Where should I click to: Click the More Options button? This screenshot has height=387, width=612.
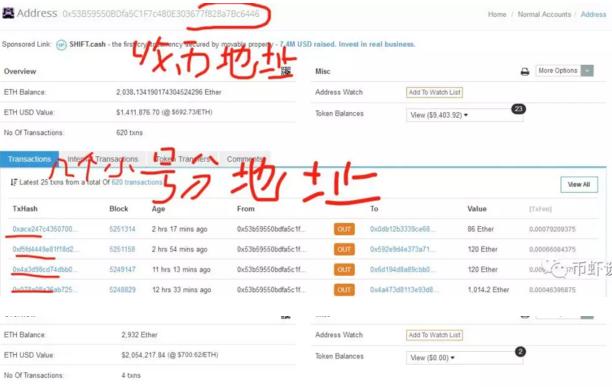coord(558,71)
